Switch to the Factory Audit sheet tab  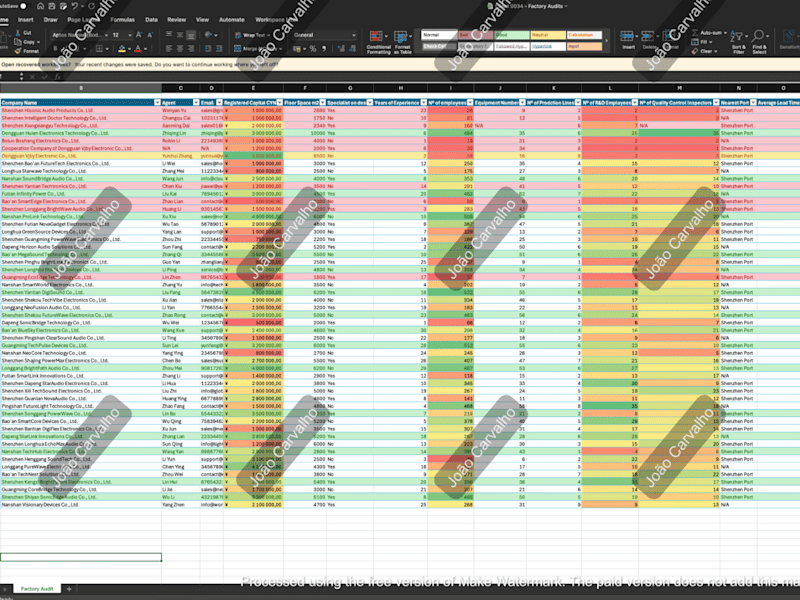[x=37, y=589]
